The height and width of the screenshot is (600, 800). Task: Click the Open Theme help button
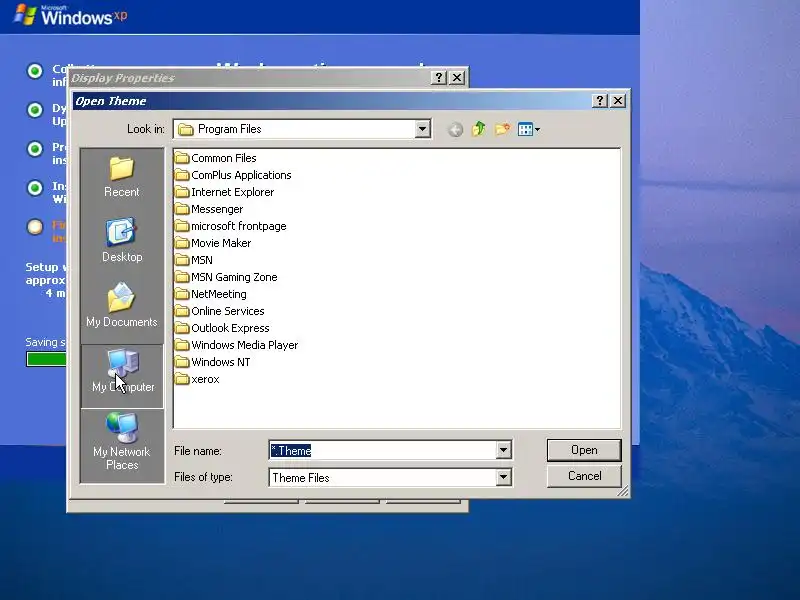point(599,101)
